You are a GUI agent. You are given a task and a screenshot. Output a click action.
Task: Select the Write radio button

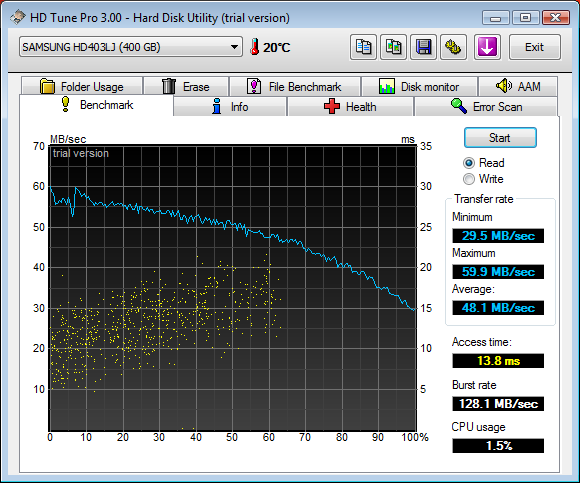[469, 179]
